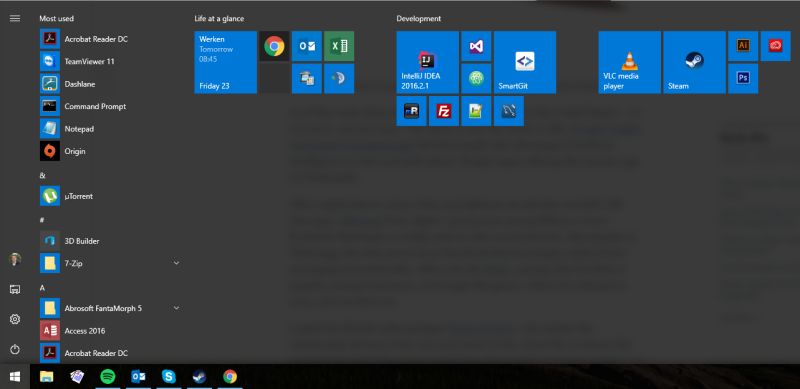Open the playing cards icon on the taskbar
800x389 pixels.
click(77, 377)
